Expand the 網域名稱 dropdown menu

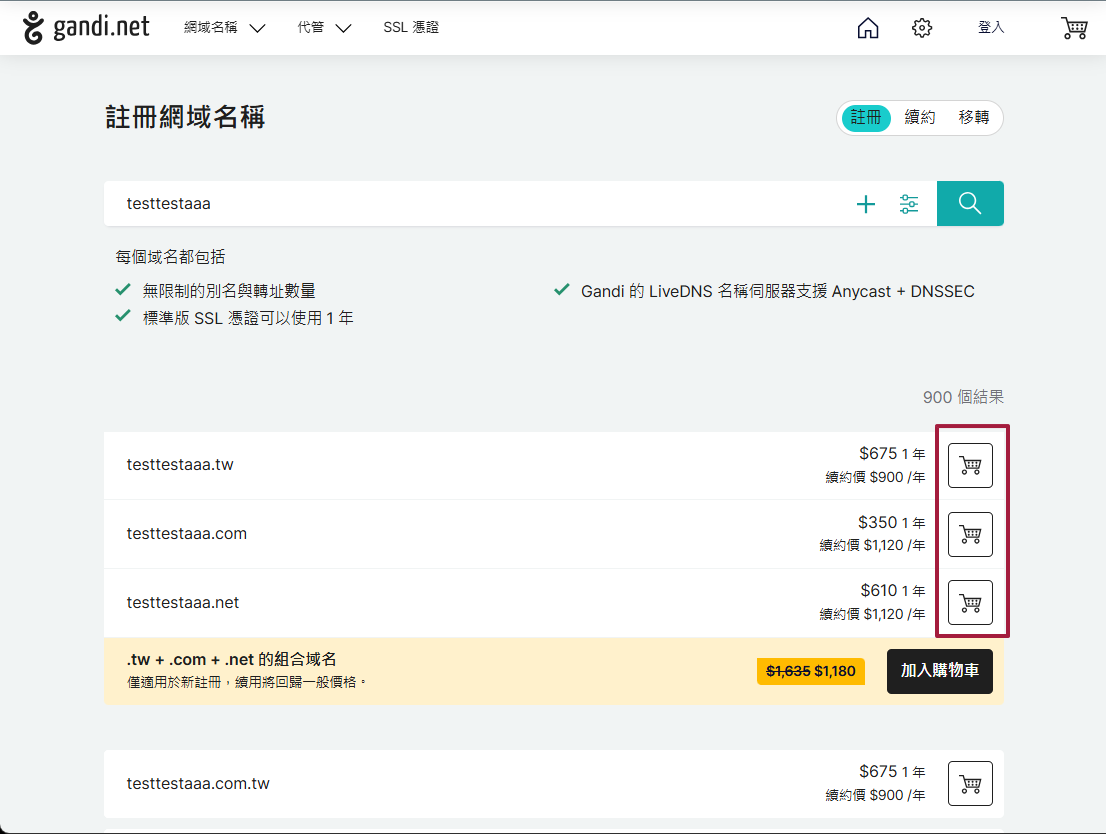[224, 28]
